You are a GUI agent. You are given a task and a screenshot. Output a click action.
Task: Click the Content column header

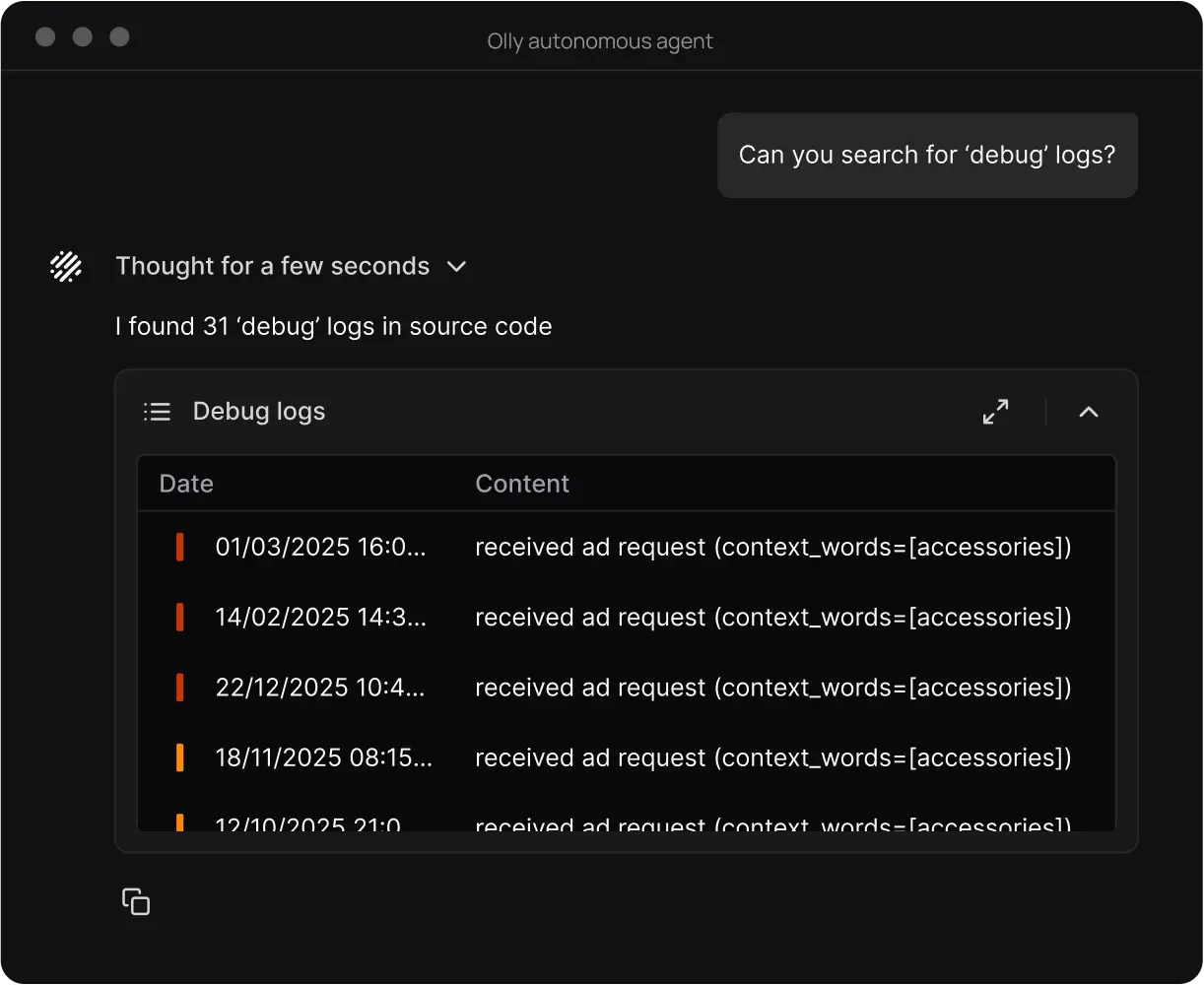pyautogui.click(x=522, y=484)
